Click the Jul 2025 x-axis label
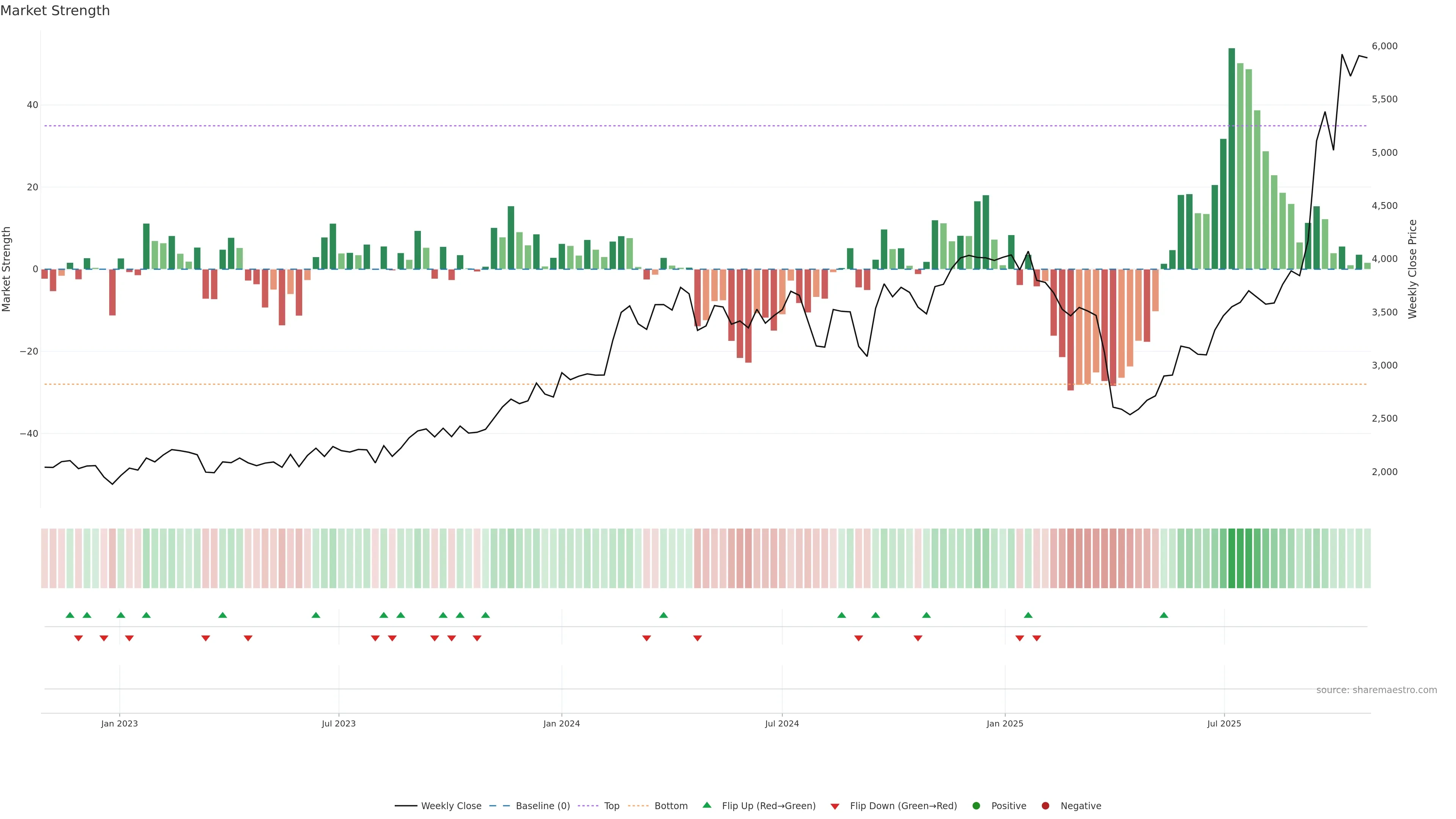This screenshot has height=819, width=1456. [1224, 723]
